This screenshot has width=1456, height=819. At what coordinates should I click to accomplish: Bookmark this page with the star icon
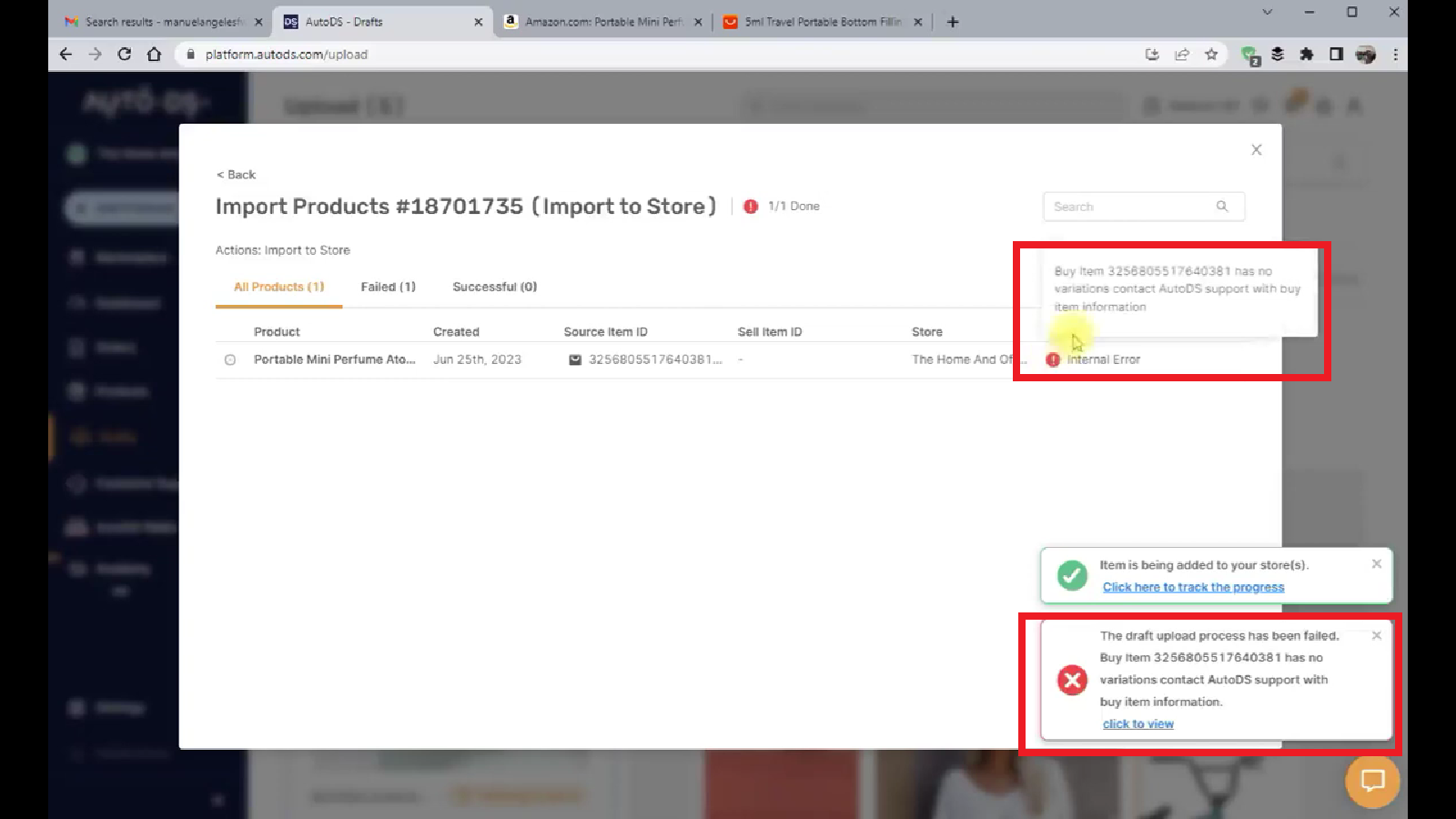[x=1211, y=55]
